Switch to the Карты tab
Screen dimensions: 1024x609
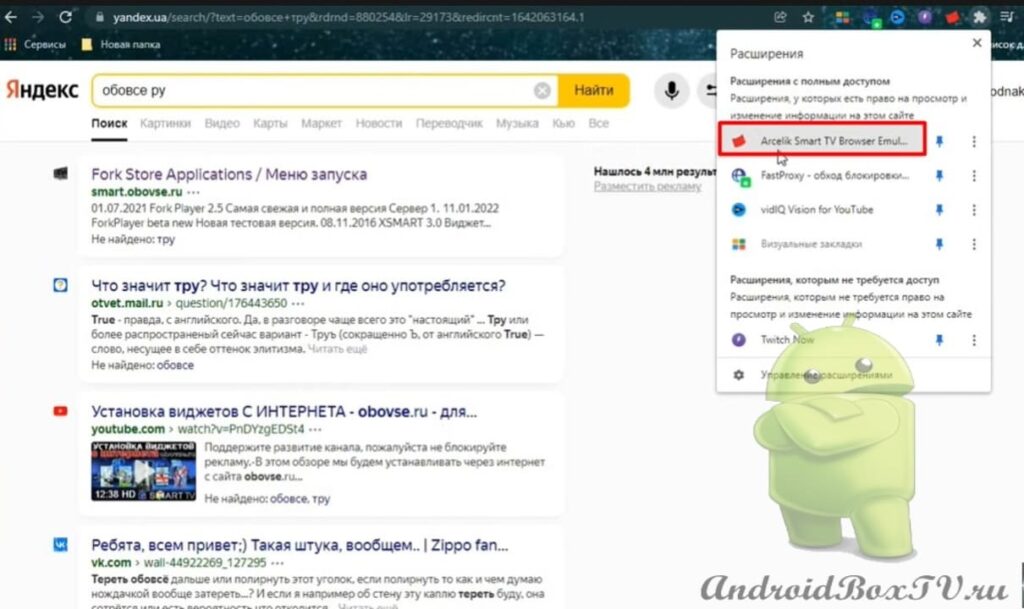click(x=270, y=123)
